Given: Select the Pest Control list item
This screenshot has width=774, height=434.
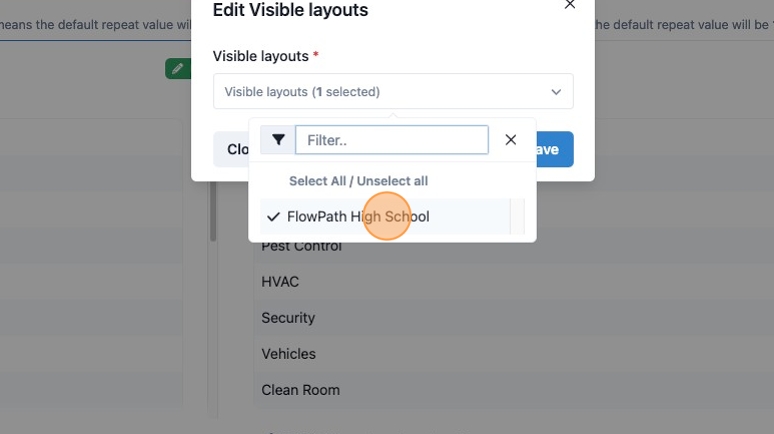Looking at the screenshot, I should tap(301, 247).
